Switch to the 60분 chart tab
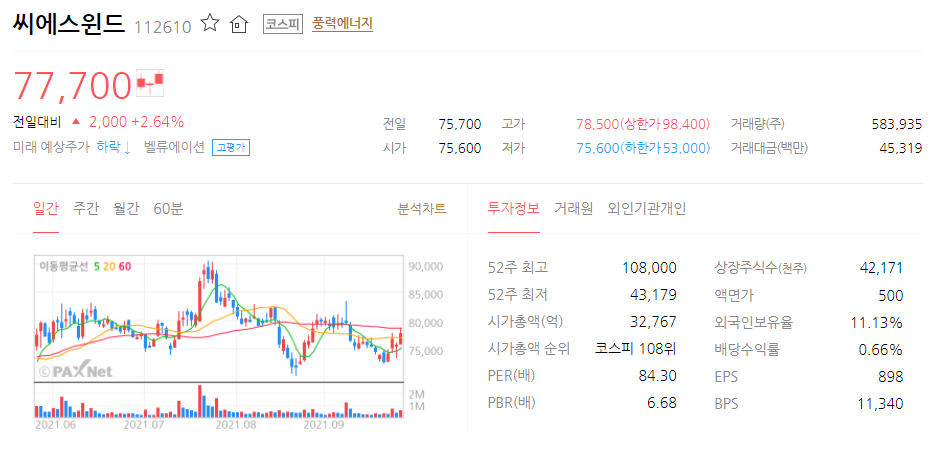 coord(168,209)
